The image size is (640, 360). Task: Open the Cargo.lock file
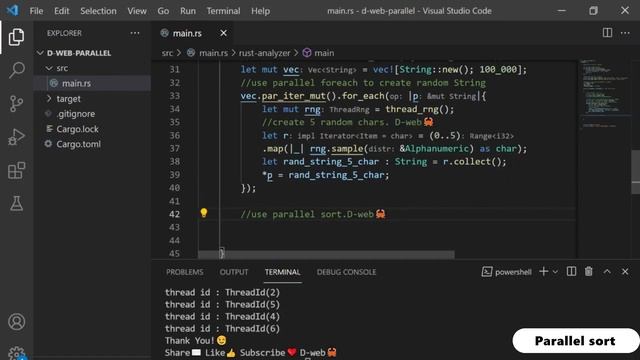[77, 129]
